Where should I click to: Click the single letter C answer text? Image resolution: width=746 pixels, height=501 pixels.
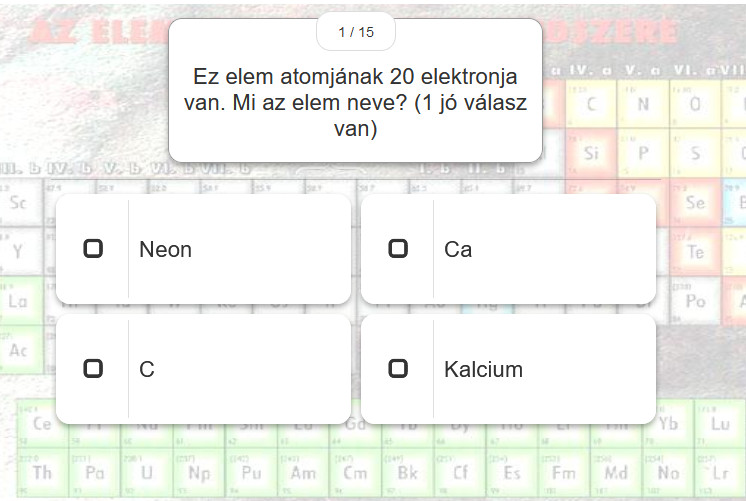point(147,369)
